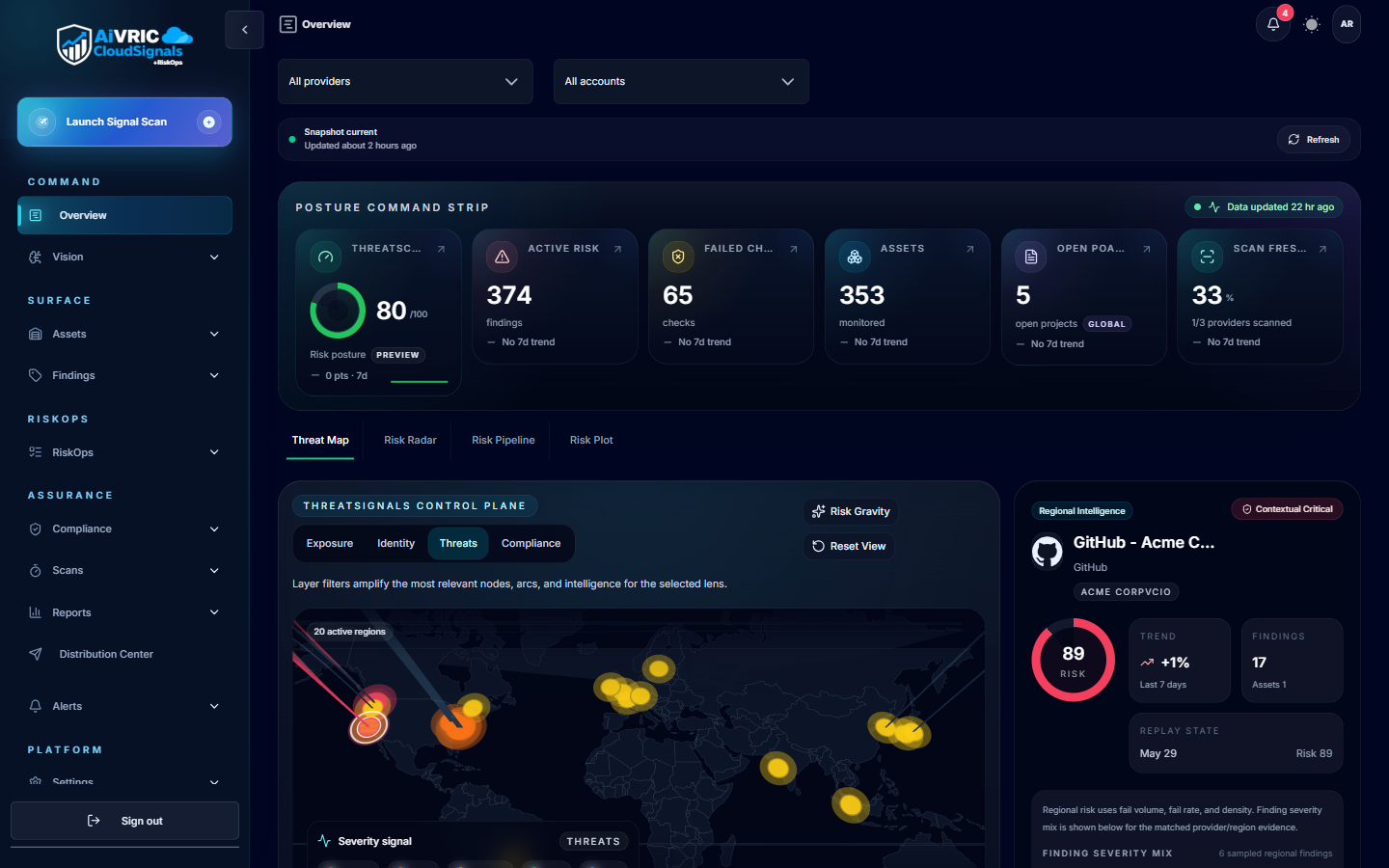
Task: Click the Assets cubes icon
Action: [x=855, y=257]
